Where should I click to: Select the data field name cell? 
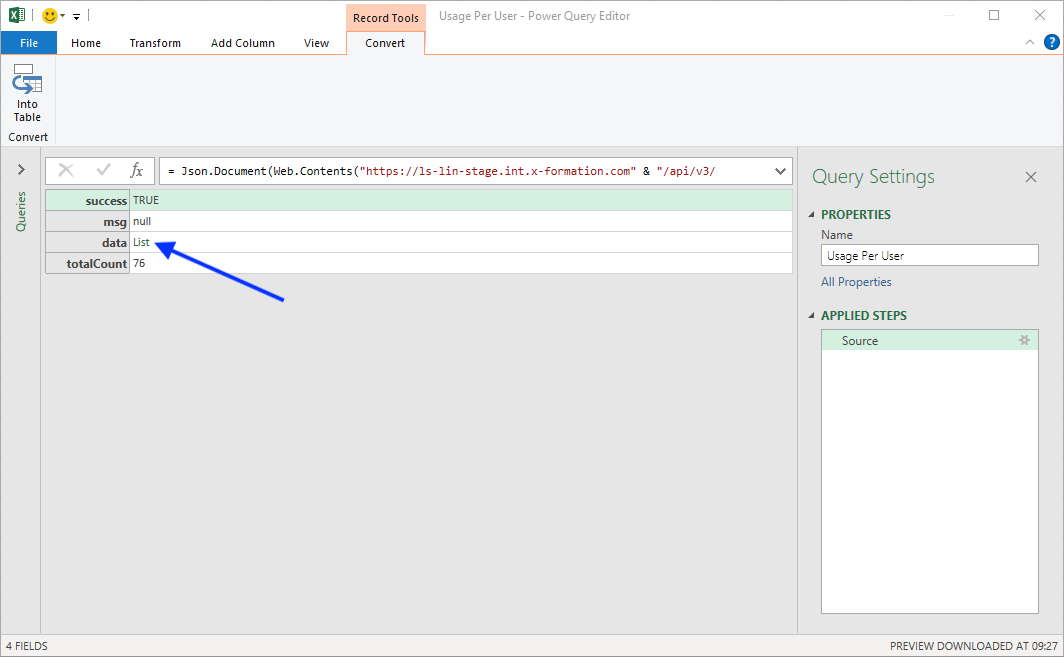88,242
